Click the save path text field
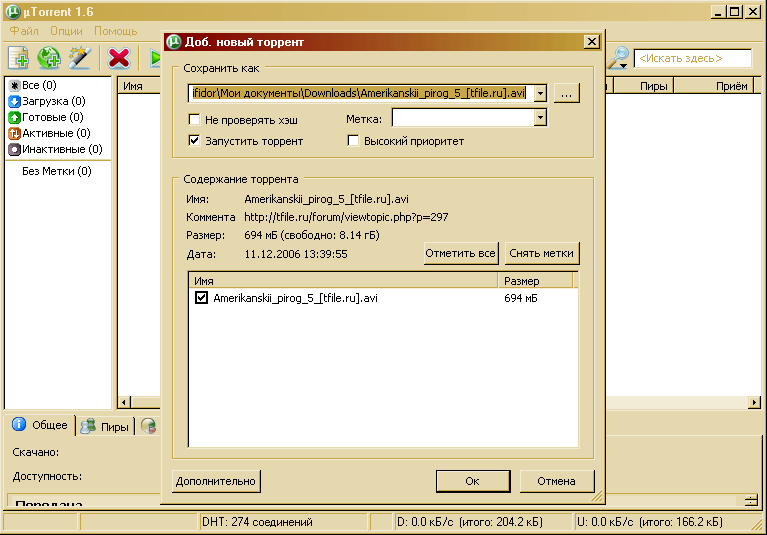The height and width of the screenshot is (535, 767). click(361, 93)
